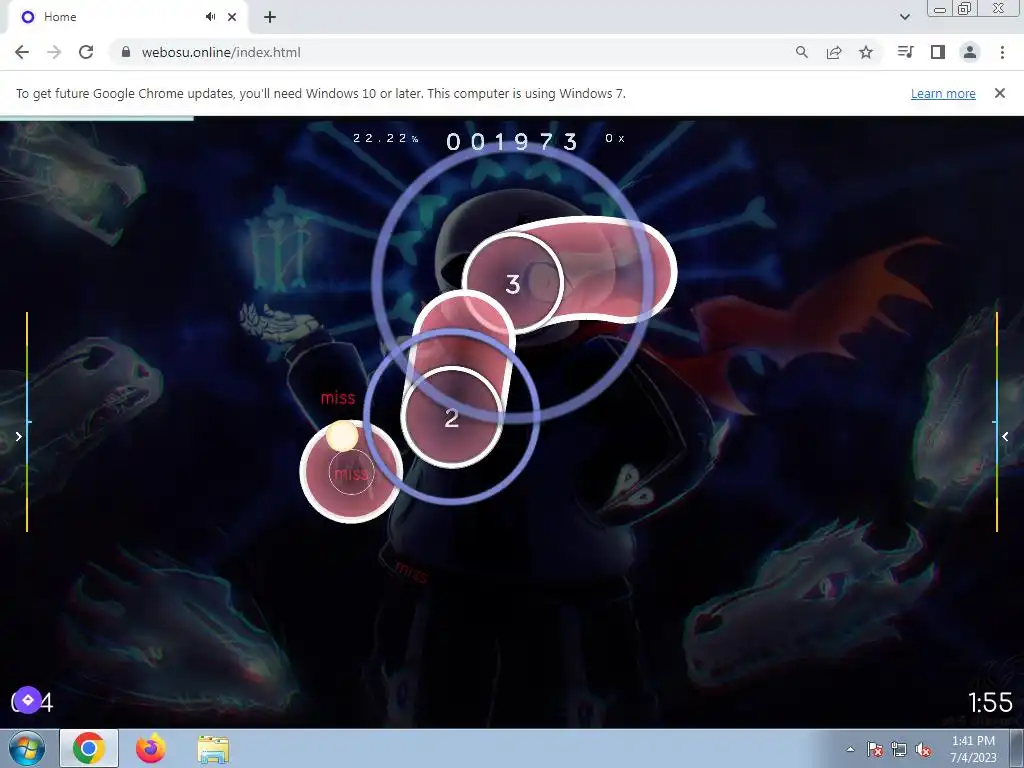Dismiss the Chrome update notification bar
The image size is (1024, 768).
(999, 93)
